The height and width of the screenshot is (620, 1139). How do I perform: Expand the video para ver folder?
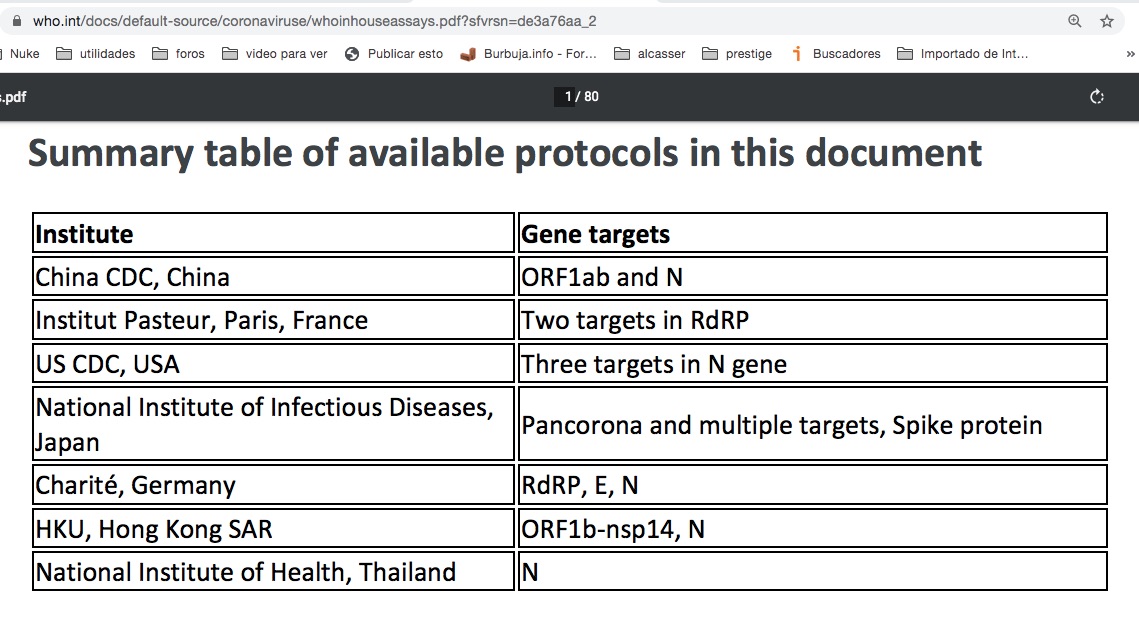(275, 54)
